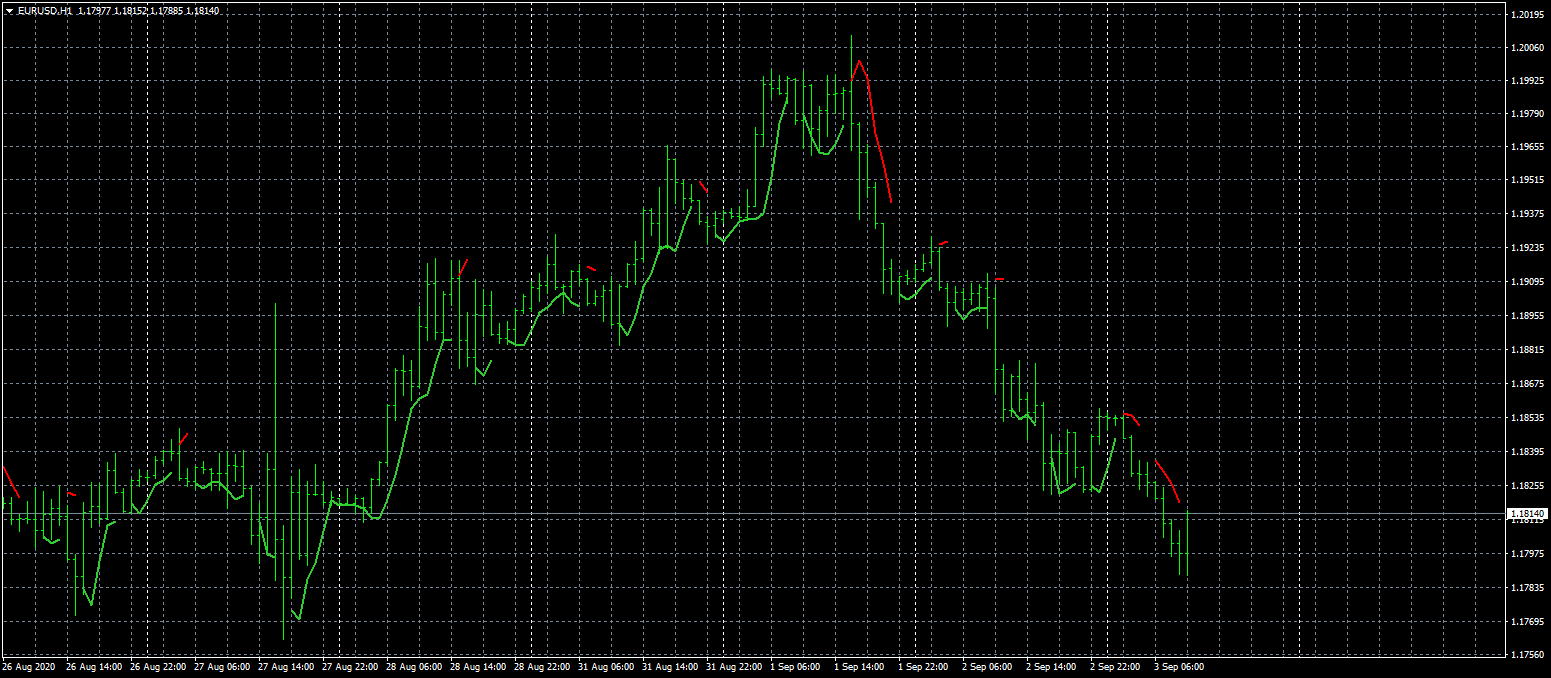Click the 26 Aug 22:00 time label
Screen dimensions: 1551x678
tap(158, 667)
